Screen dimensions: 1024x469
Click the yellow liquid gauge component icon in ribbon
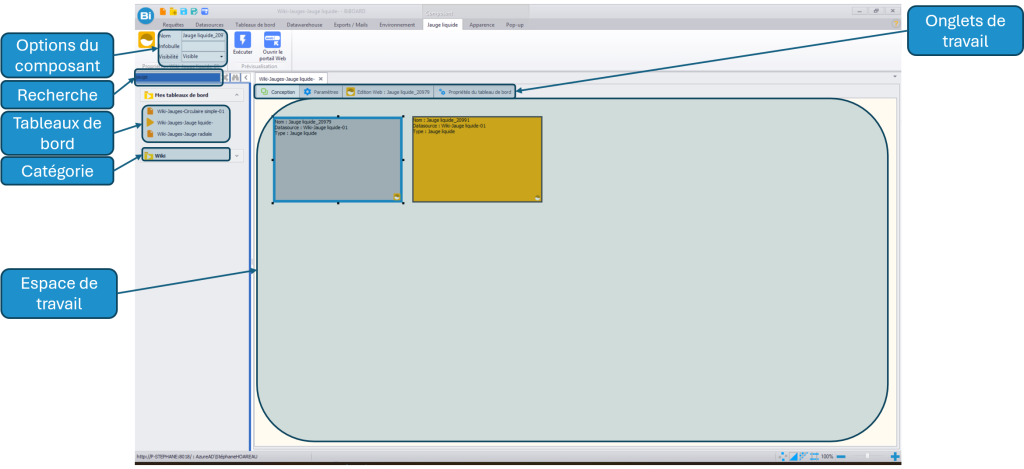[146, 40]
